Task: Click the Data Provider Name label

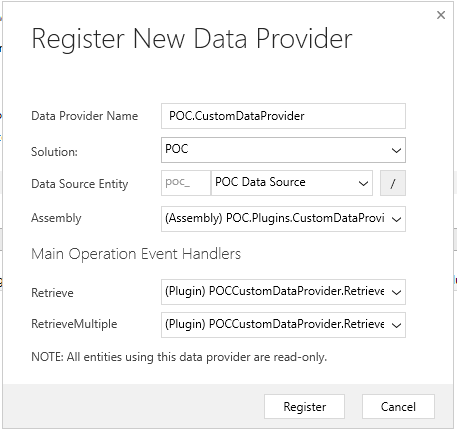Action: tap(85, 116)
